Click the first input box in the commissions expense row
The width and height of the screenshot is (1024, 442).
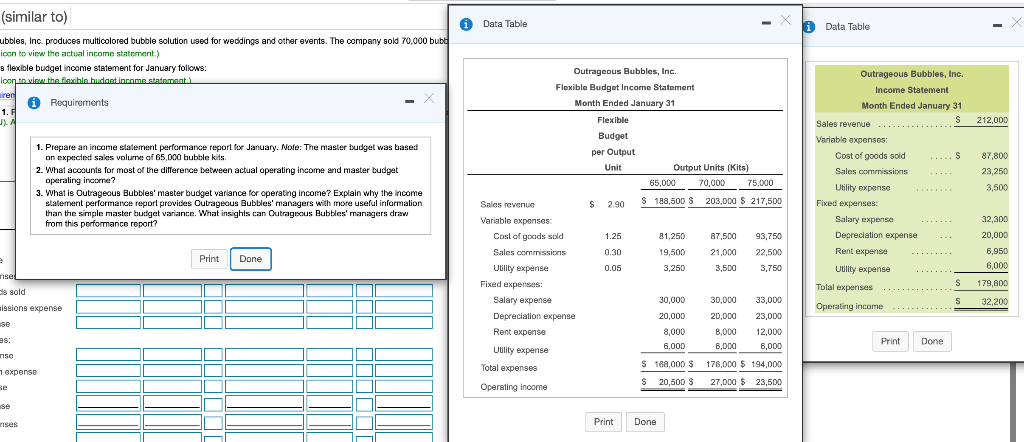[106, 308]
